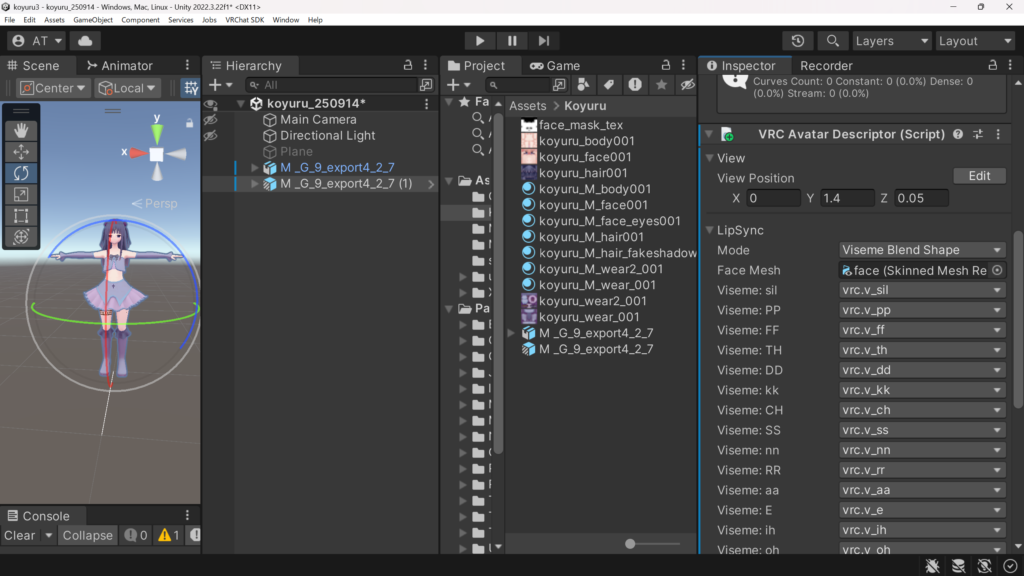This screenshot has width=1024, height=576.
Task: Collapse the View section
Action: pos(710,158)
